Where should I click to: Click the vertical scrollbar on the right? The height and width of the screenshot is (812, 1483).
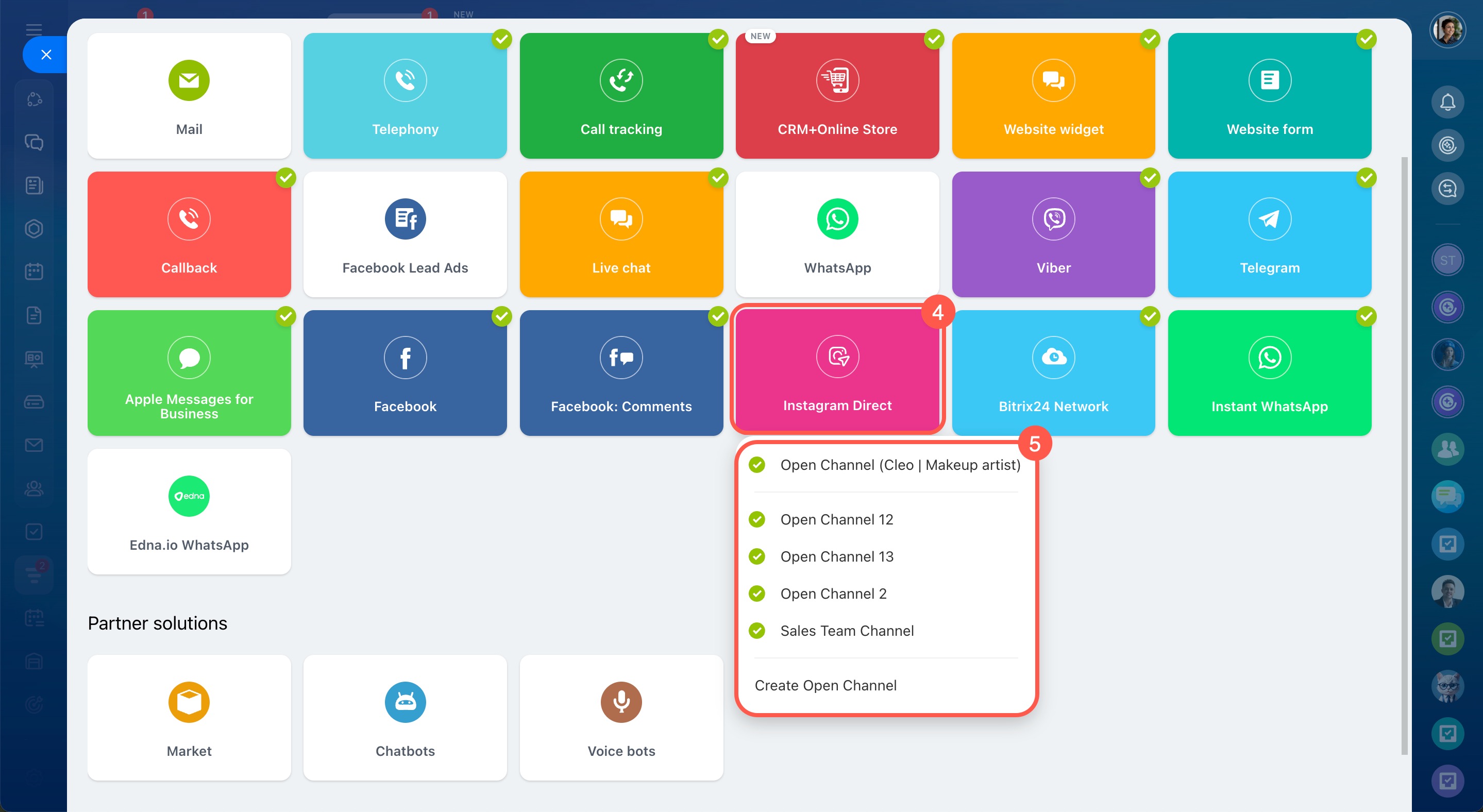click(x=1404, y=454)
